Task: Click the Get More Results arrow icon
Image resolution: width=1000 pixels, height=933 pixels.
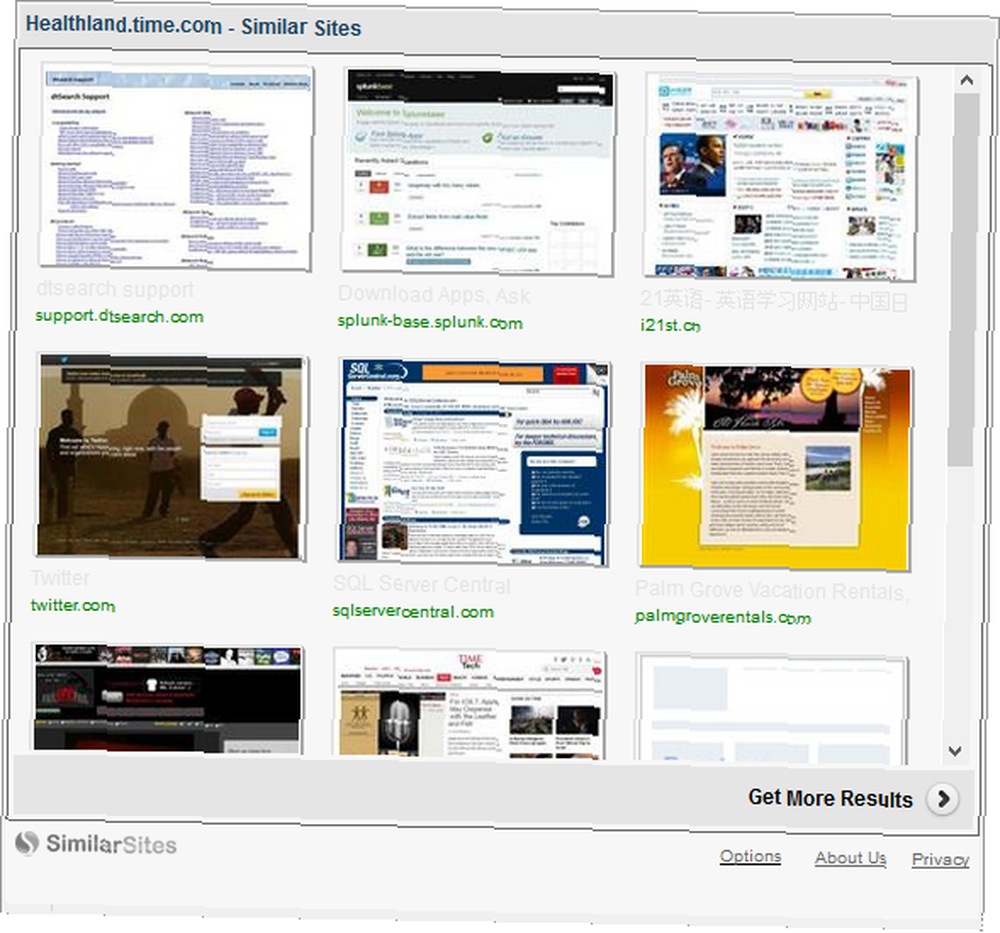Action: pyautogui.click(x=943, y=799)
